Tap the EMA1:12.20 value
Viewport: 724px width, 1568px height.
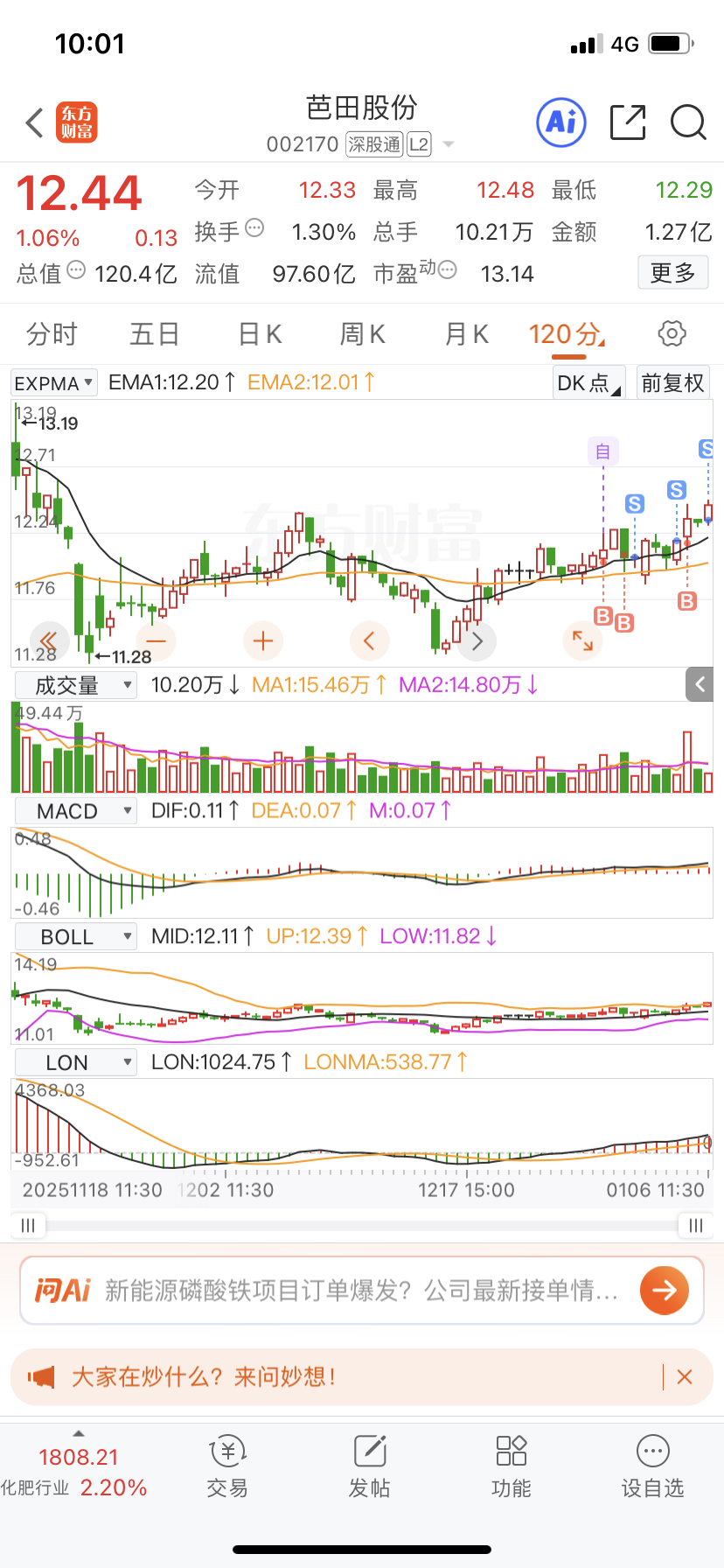[x=172, y=382]
